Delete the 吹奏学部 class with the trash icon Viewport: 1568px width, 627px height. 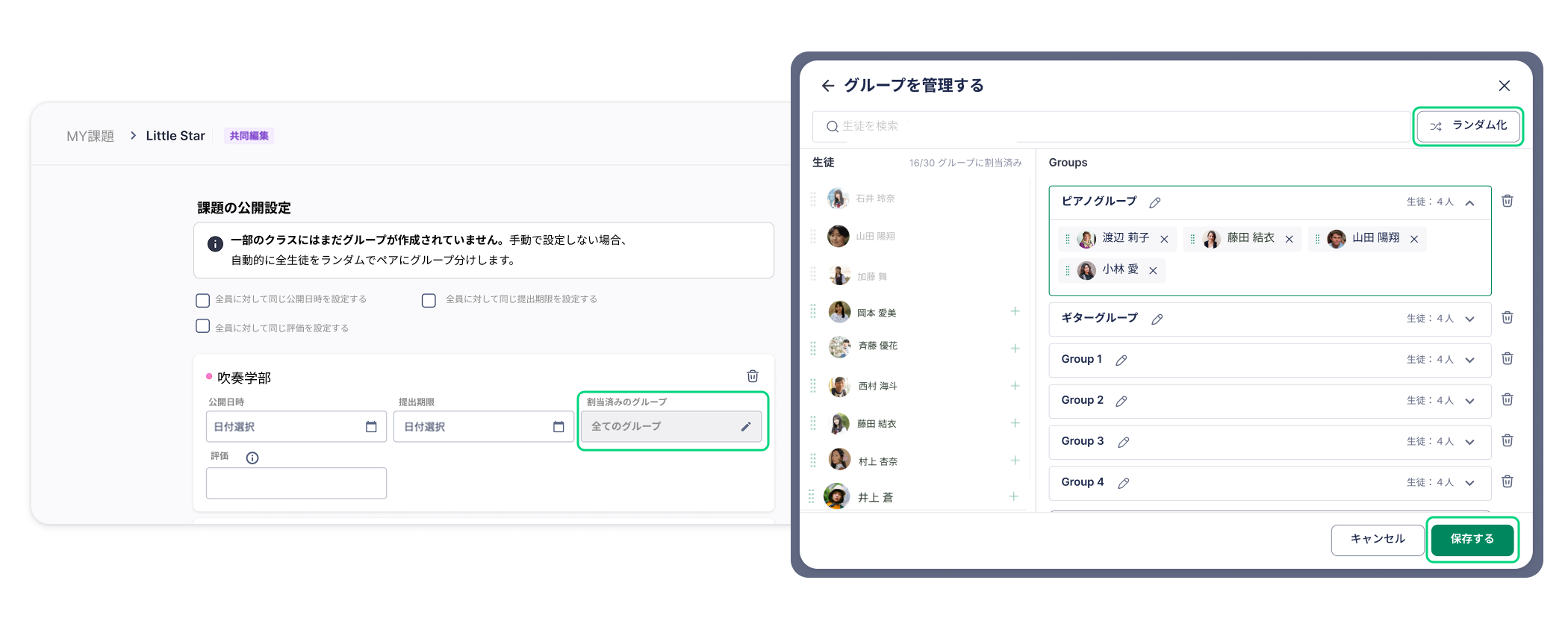(753, 376)
